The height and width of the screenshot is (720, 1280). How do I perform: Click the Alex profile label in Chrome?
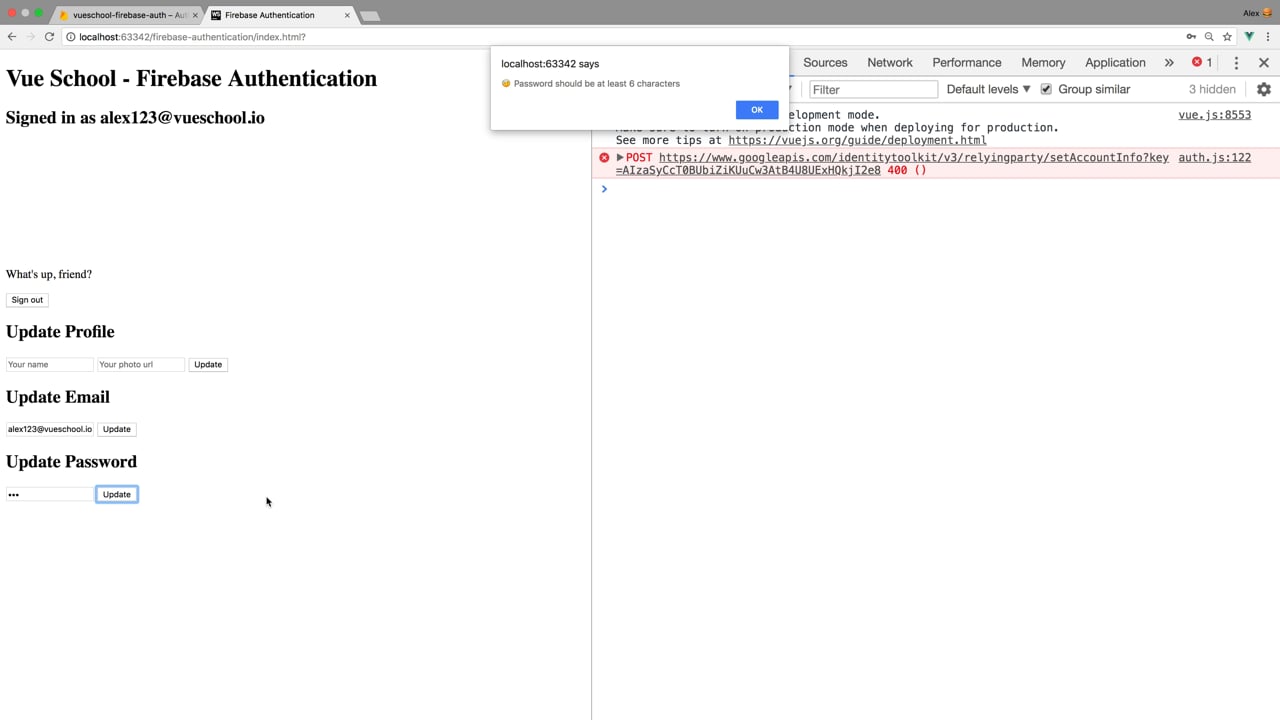pyautogui.click(x=1257, y=13)
